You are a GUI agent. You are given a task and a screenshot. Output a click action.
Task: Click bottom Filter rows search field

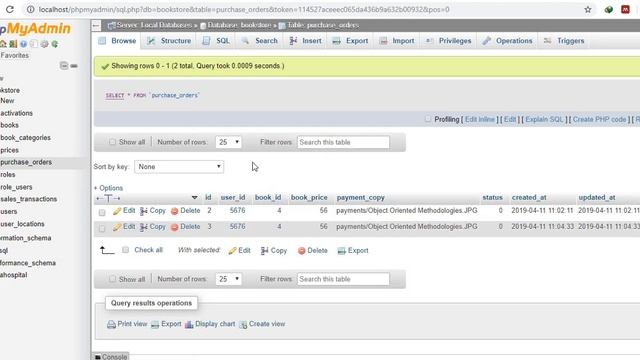coord(343,279)
